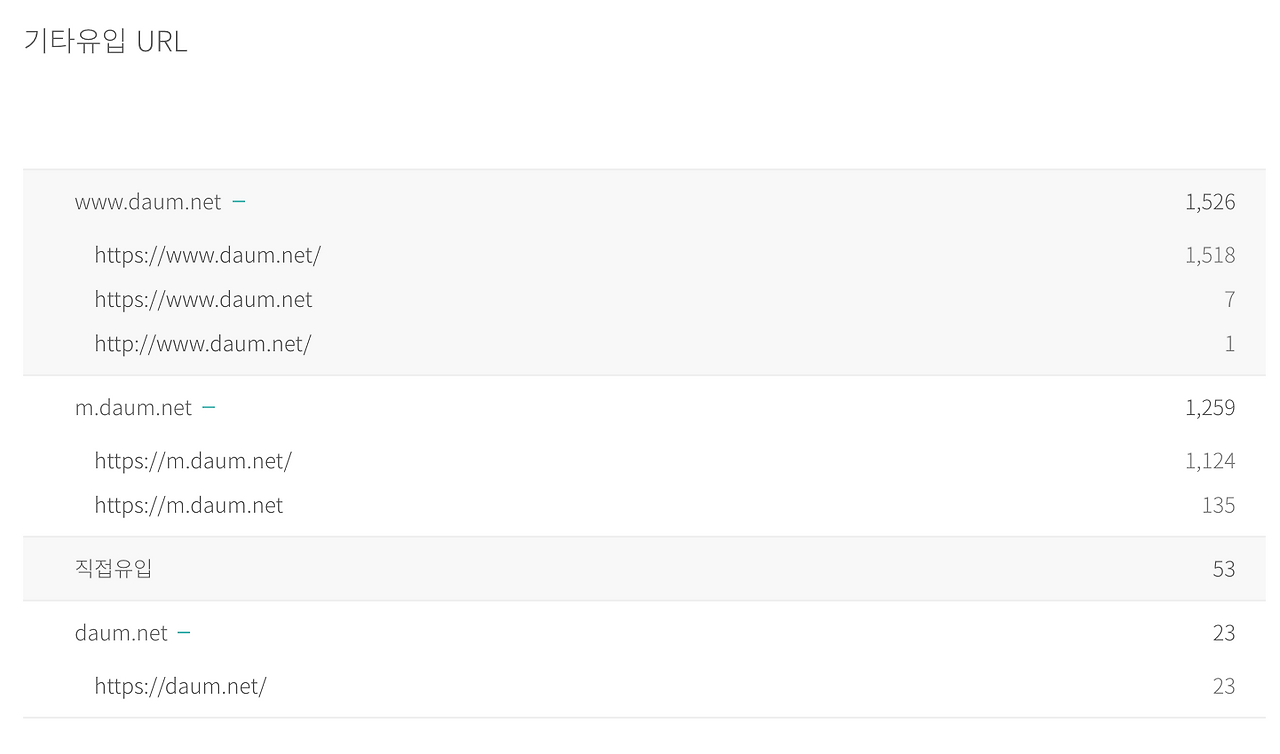Click the 53 count beside 직접유입
Image resolution: width=1280 pixels, height=754 pixels.
click(1224, 568)
